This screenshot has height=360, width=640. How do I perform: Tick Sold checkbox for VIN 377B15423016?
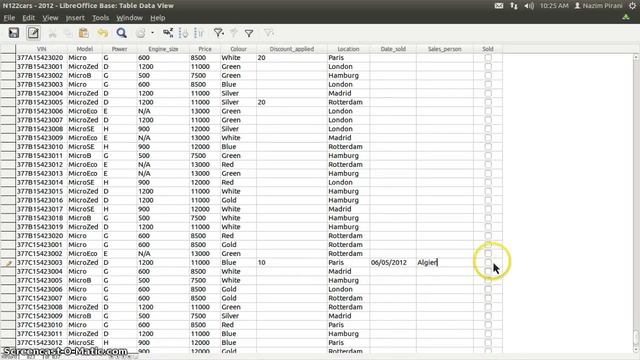pos(488,200)
